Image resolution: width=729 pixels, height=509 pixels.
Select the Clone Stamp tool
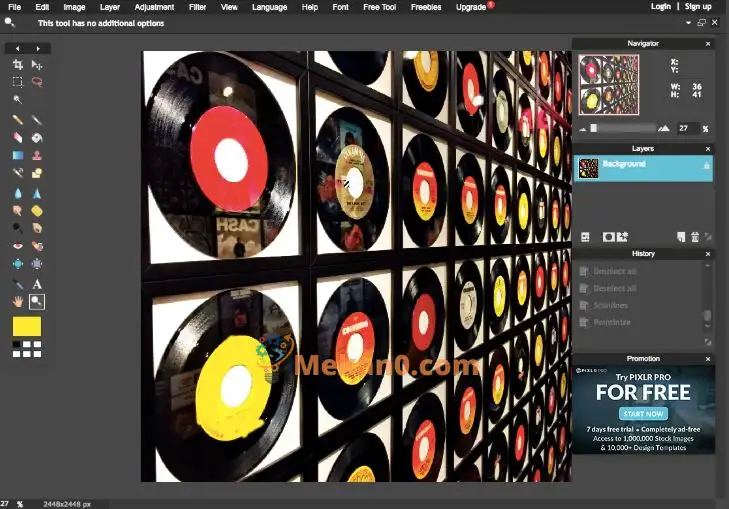[37, 155]
